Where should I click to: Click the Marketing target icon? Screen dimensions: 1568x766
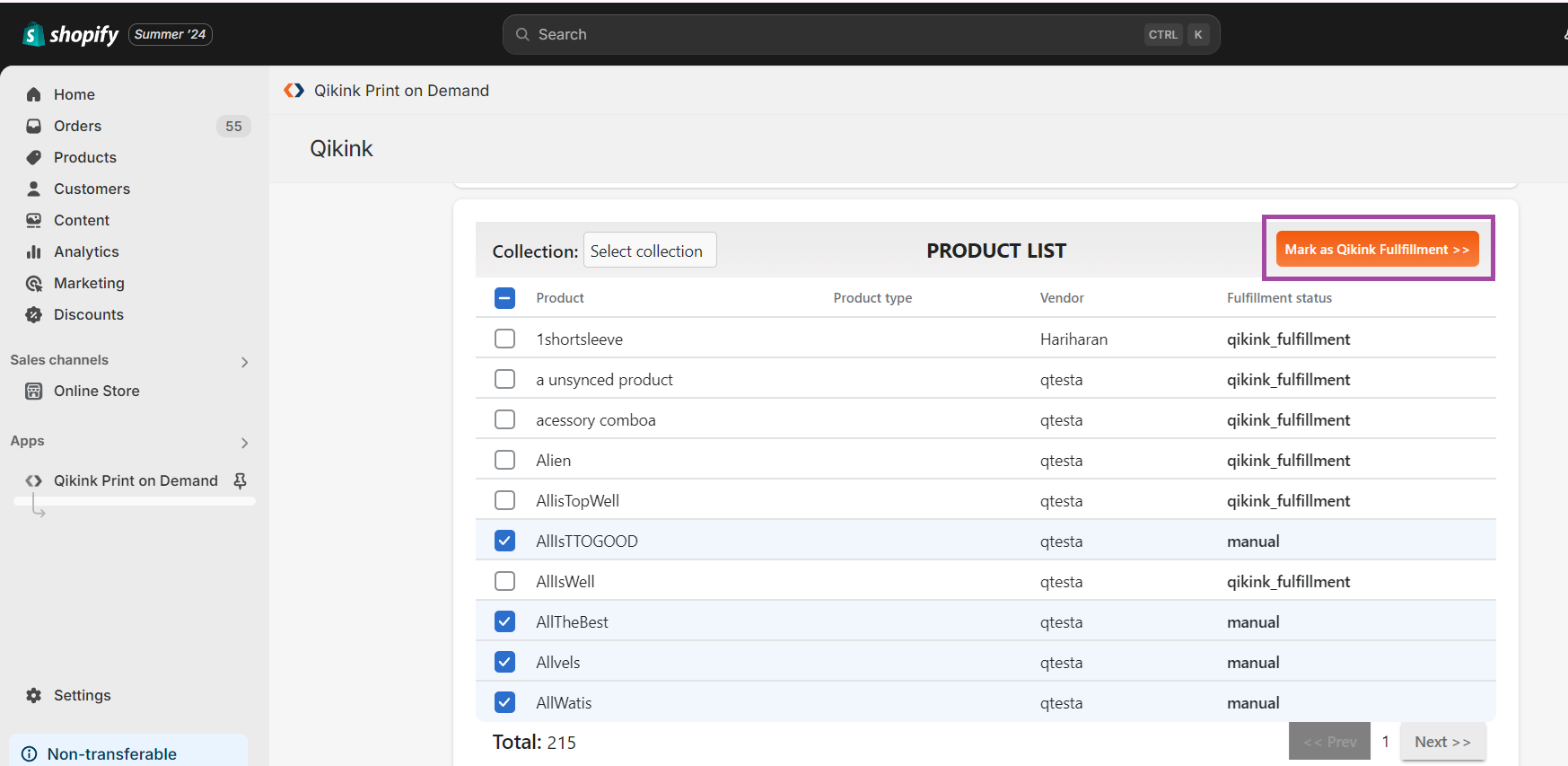click(x=34, y=283)
